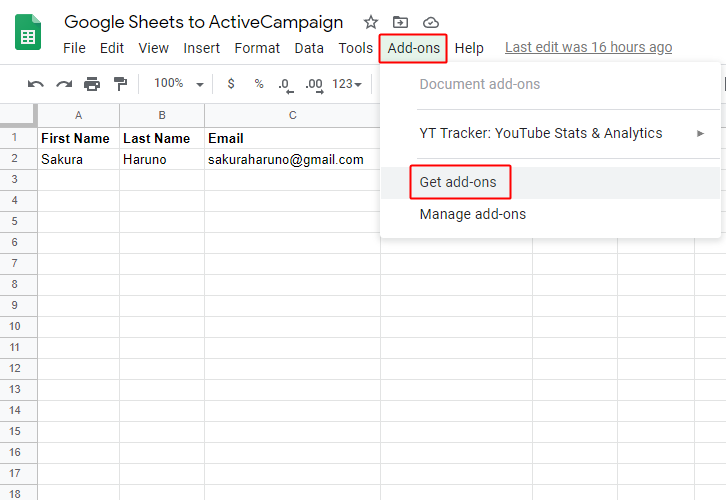Open the 123 more formats dropdown
726x500 pixels.
click(347, 84)
